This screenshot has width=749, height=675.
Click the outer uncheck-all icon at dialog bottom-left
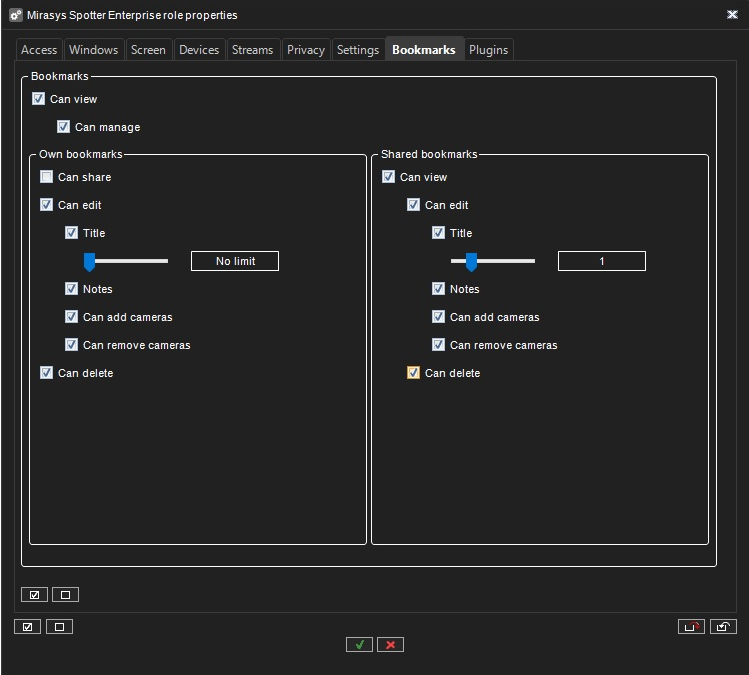coord(59,627)
